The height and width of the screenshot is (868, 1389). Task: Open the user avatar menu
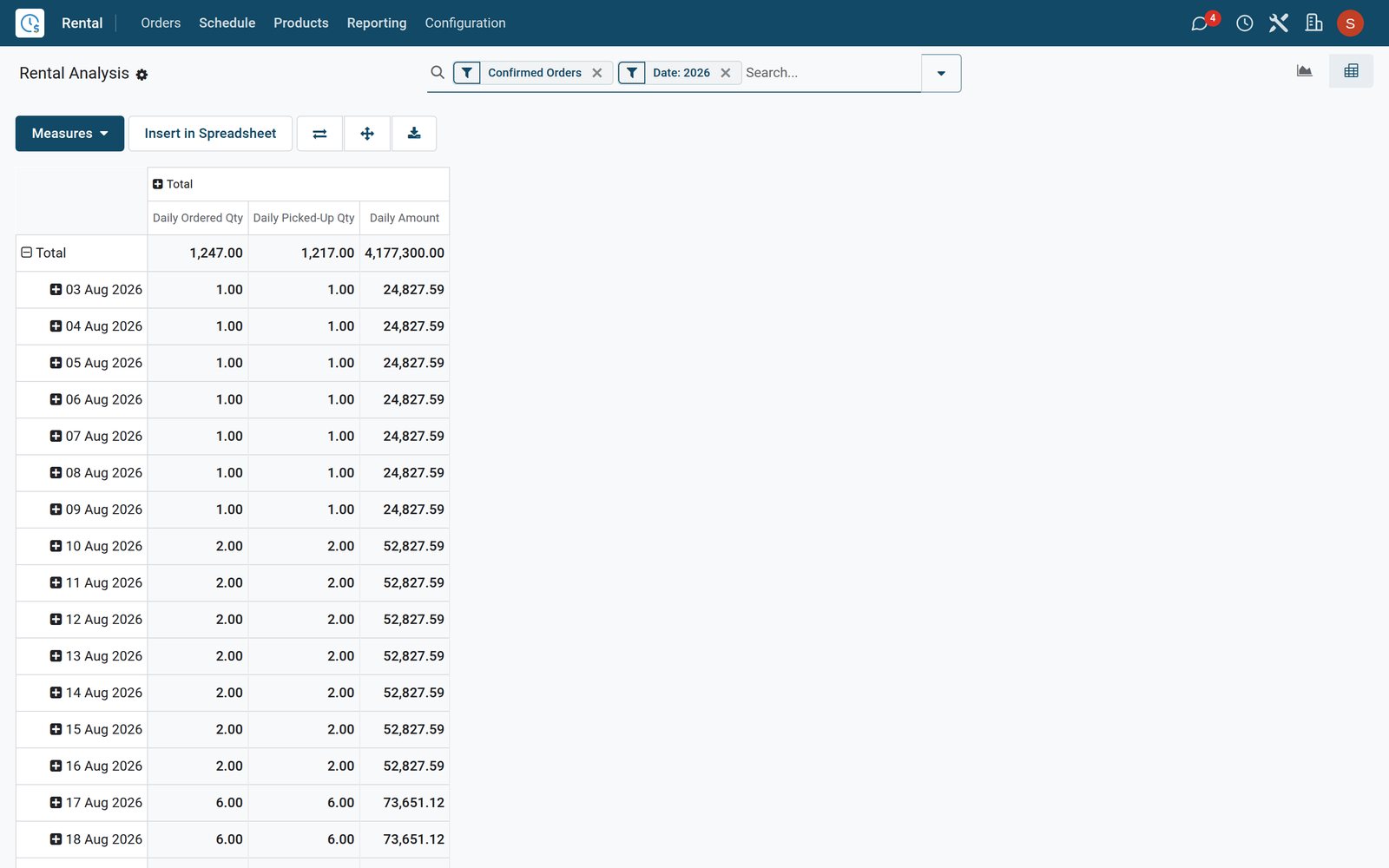1350,23
